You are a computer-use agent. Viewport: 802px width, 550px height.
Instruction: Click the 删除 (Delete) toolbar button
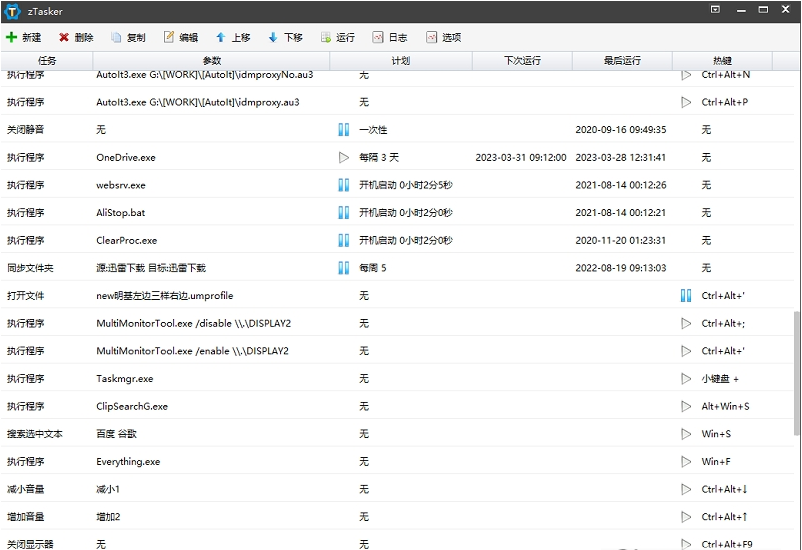pyautogui.click(x=76, y=37)
